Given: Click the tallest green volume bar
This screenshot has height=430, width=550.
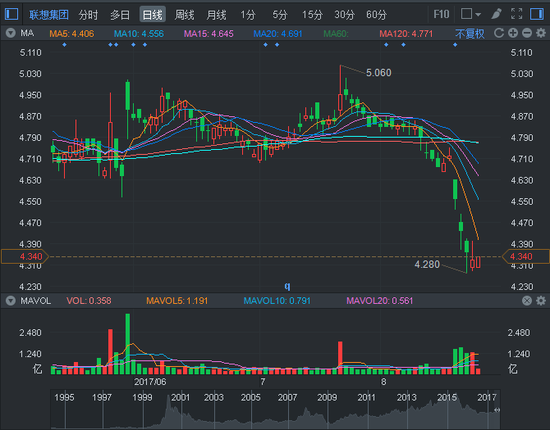Looking at the screenshot, I should click(x=128, y=344).
